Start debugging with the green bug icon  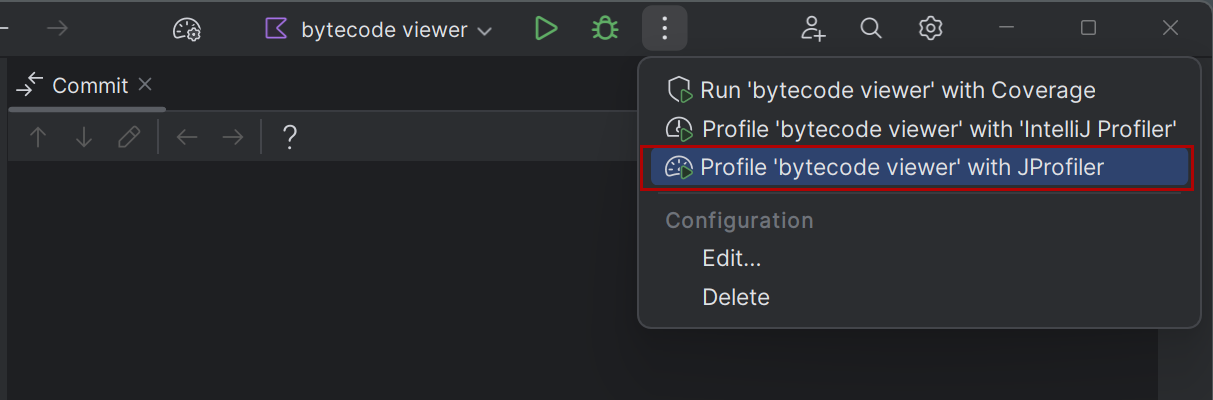604,29
